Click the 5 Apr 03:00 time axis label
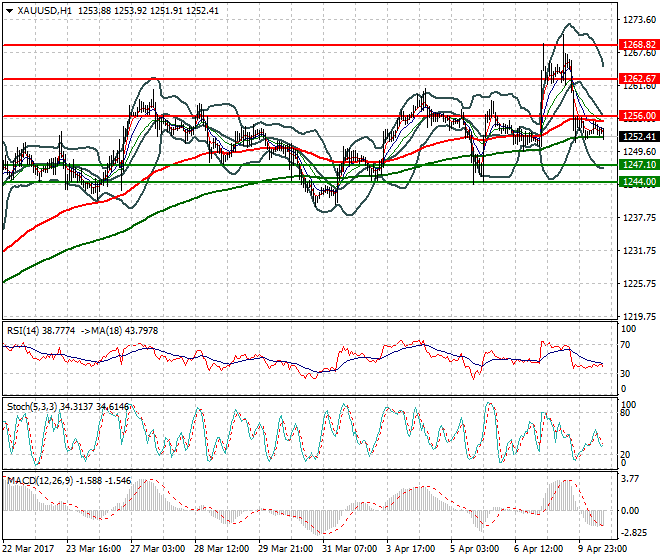660x560 pixels. [x=475, y=549]
